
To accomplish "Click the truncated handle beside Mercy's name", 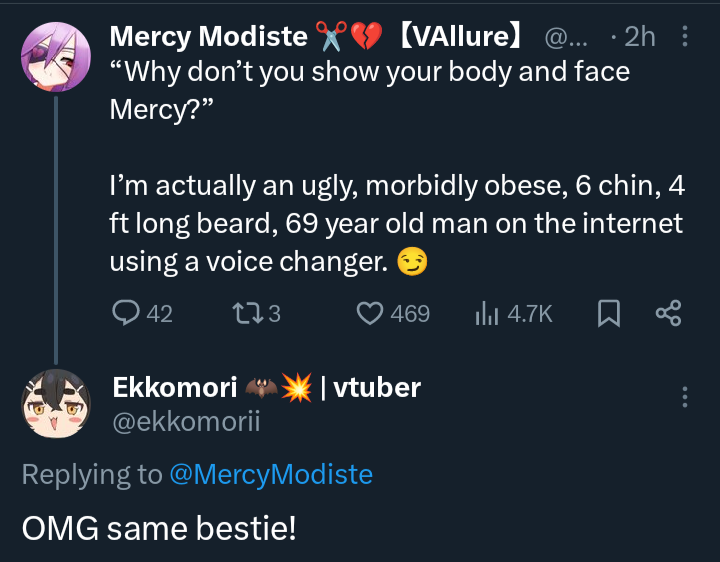I will 568,37.
